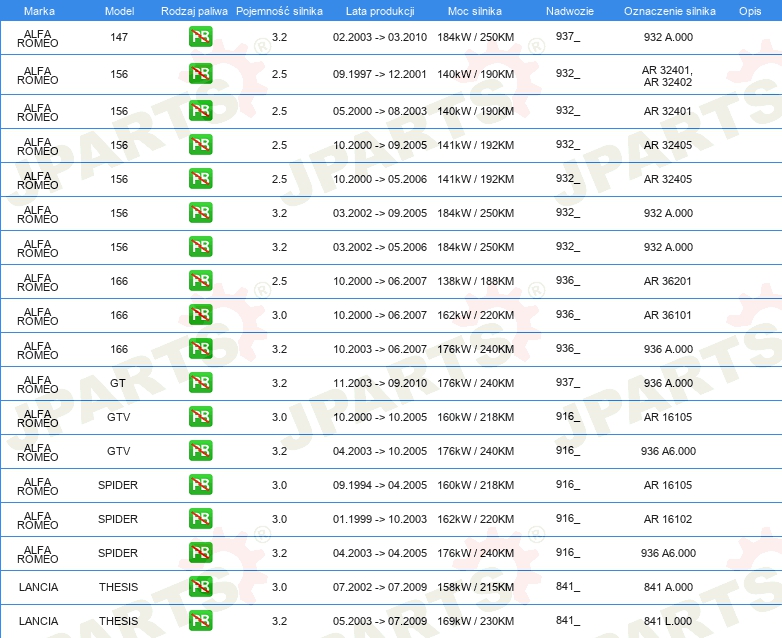Screen dimensions: 782x638
Task: Click fuel icon in the GT row
Action: tap(200, 383)
